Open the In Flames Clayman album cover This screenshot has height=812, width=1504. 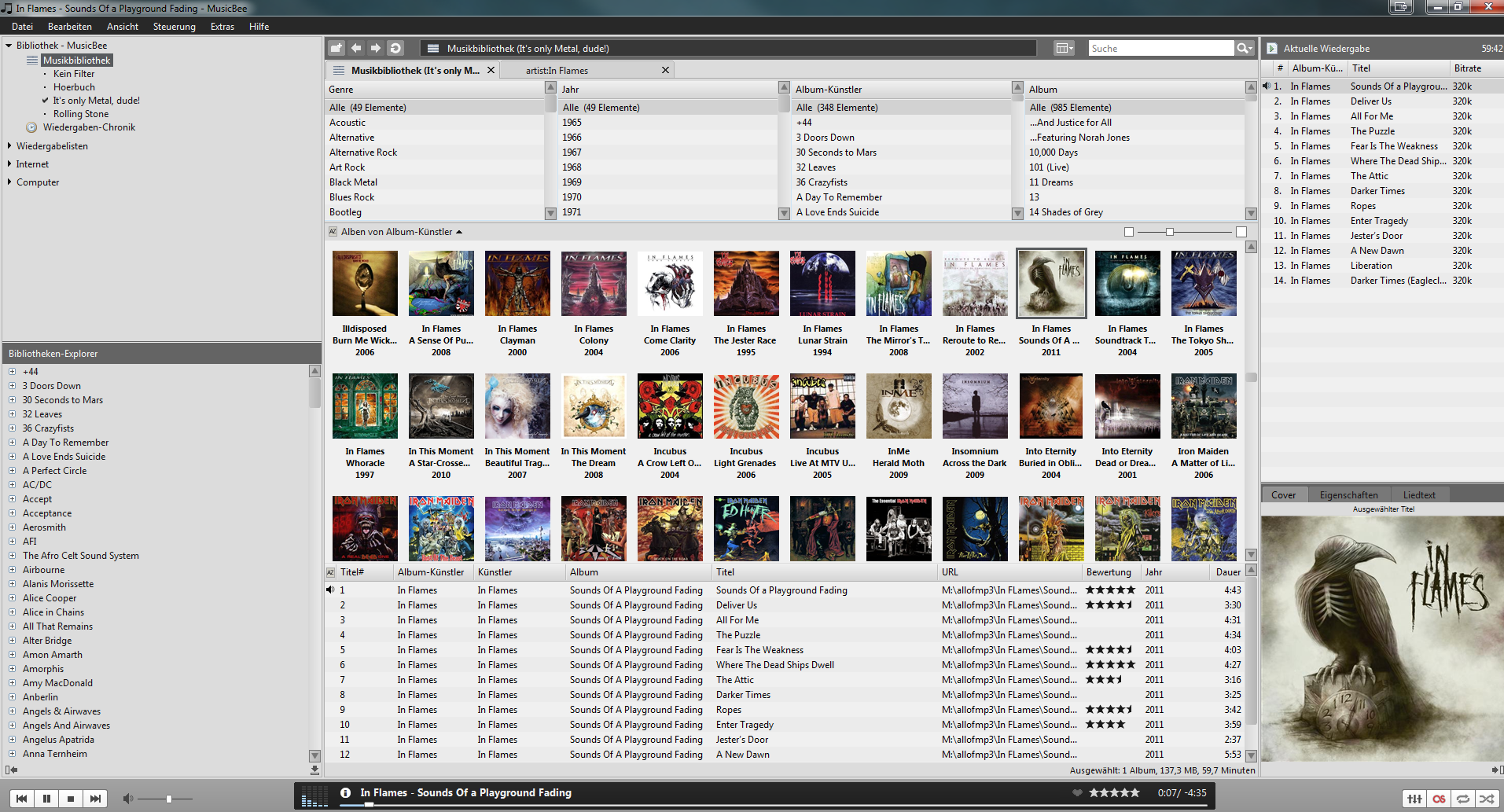517,284
